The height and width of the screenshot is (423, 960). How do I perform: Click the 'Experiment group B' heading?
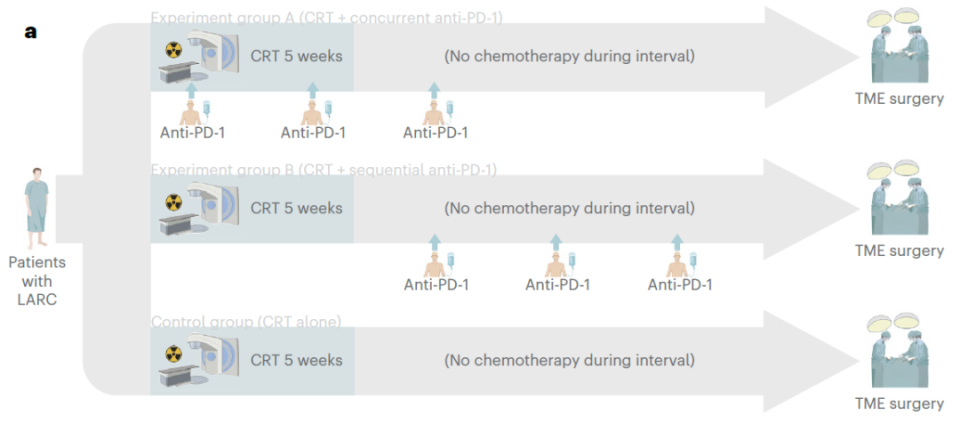[x=323, y=169]
